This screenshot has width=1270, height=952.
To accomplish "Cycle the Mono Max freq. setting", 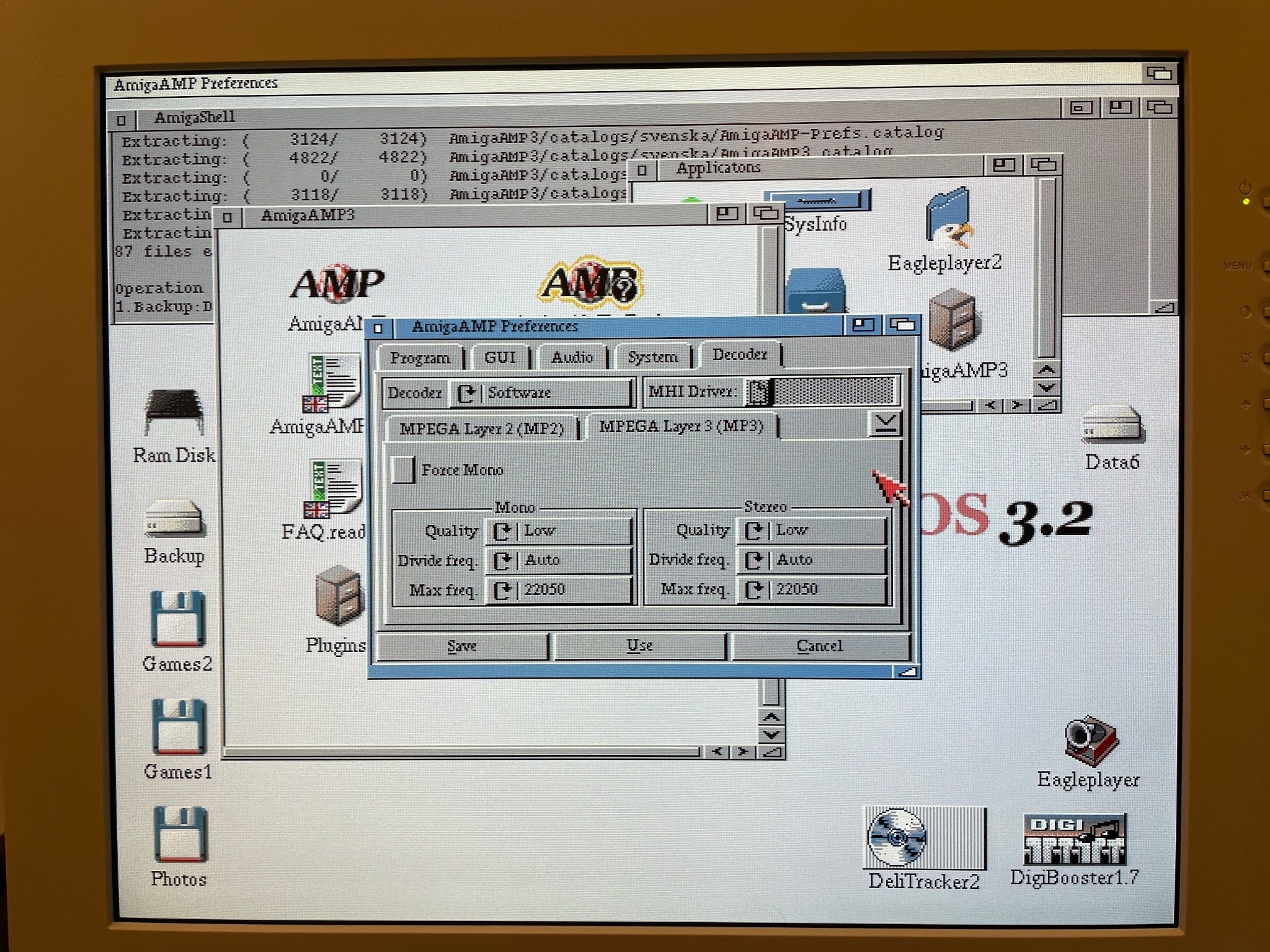I will point(558,589).
